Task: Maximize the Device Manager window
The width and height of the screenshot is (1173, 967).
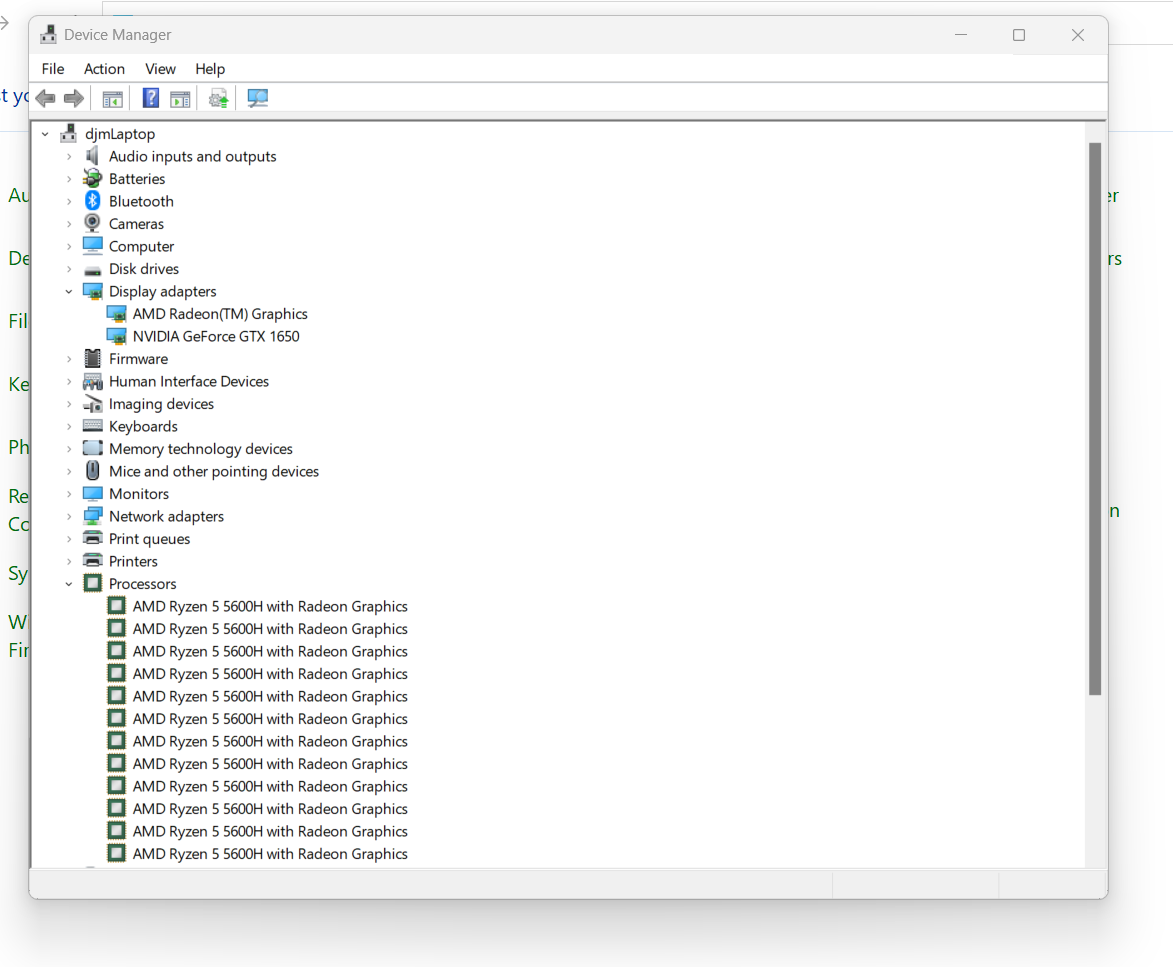Action: (1019, 34)
